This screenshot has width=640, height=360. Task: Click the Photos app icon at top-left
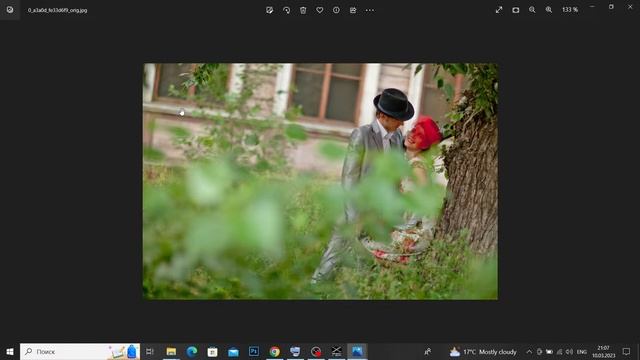(x=10, y=10)
